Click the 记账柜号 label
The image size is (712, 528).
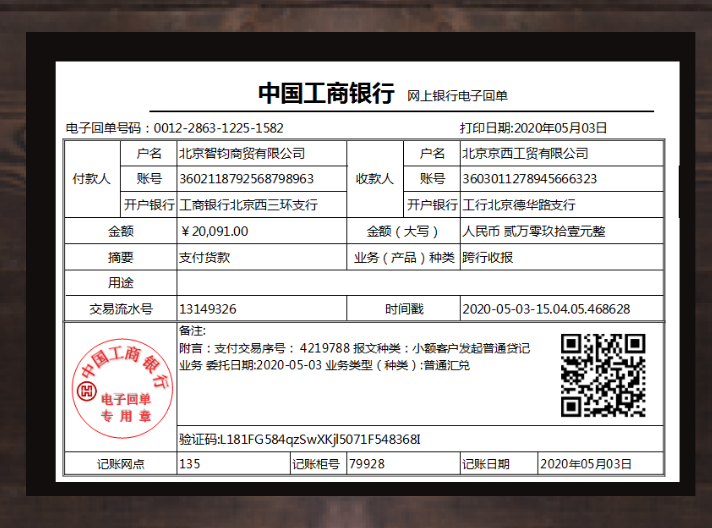pos(316,464)
